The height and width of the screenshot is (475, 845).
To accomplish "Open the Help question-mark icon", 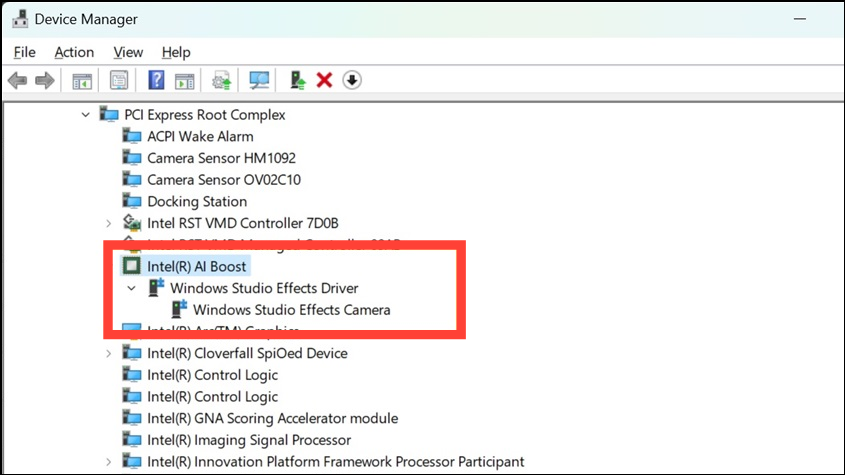I will [156, 80].
